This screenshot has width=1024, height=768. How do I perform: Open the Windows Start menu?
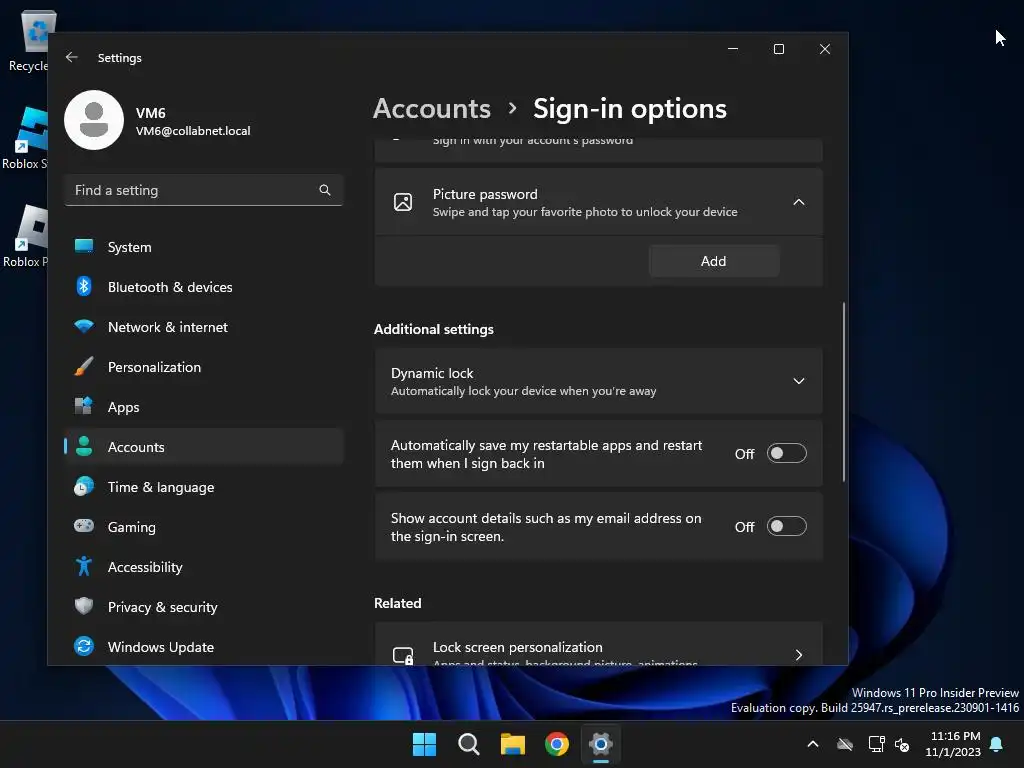tap(424, 744)
